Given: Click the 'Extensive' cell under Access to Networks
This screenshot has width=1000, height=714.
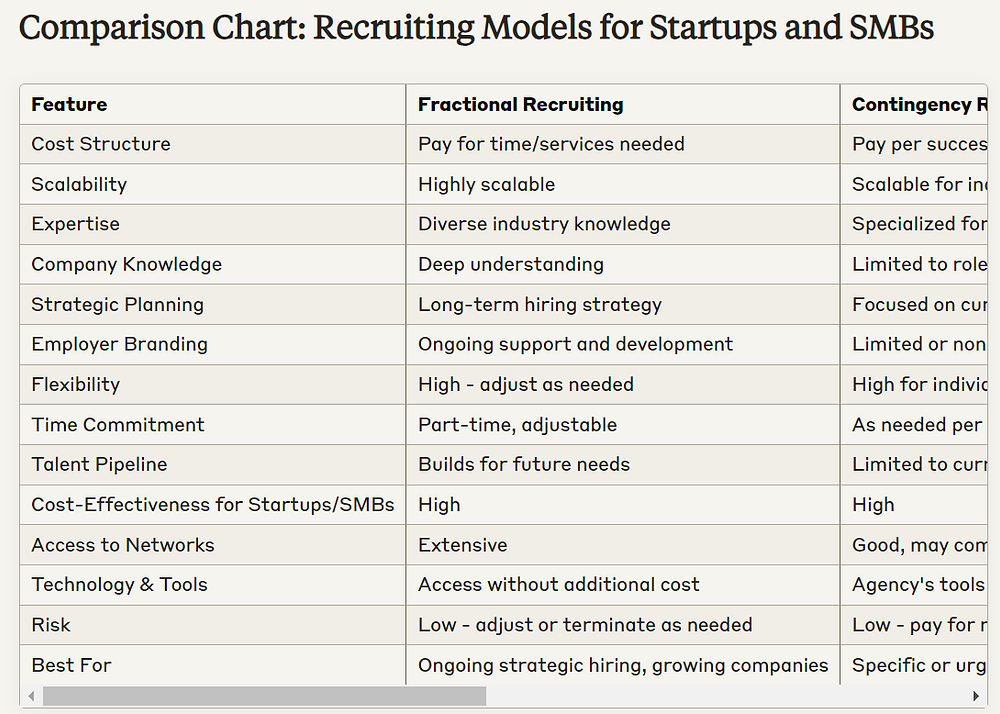Looking at the screenshot, I should pos(463,544).
